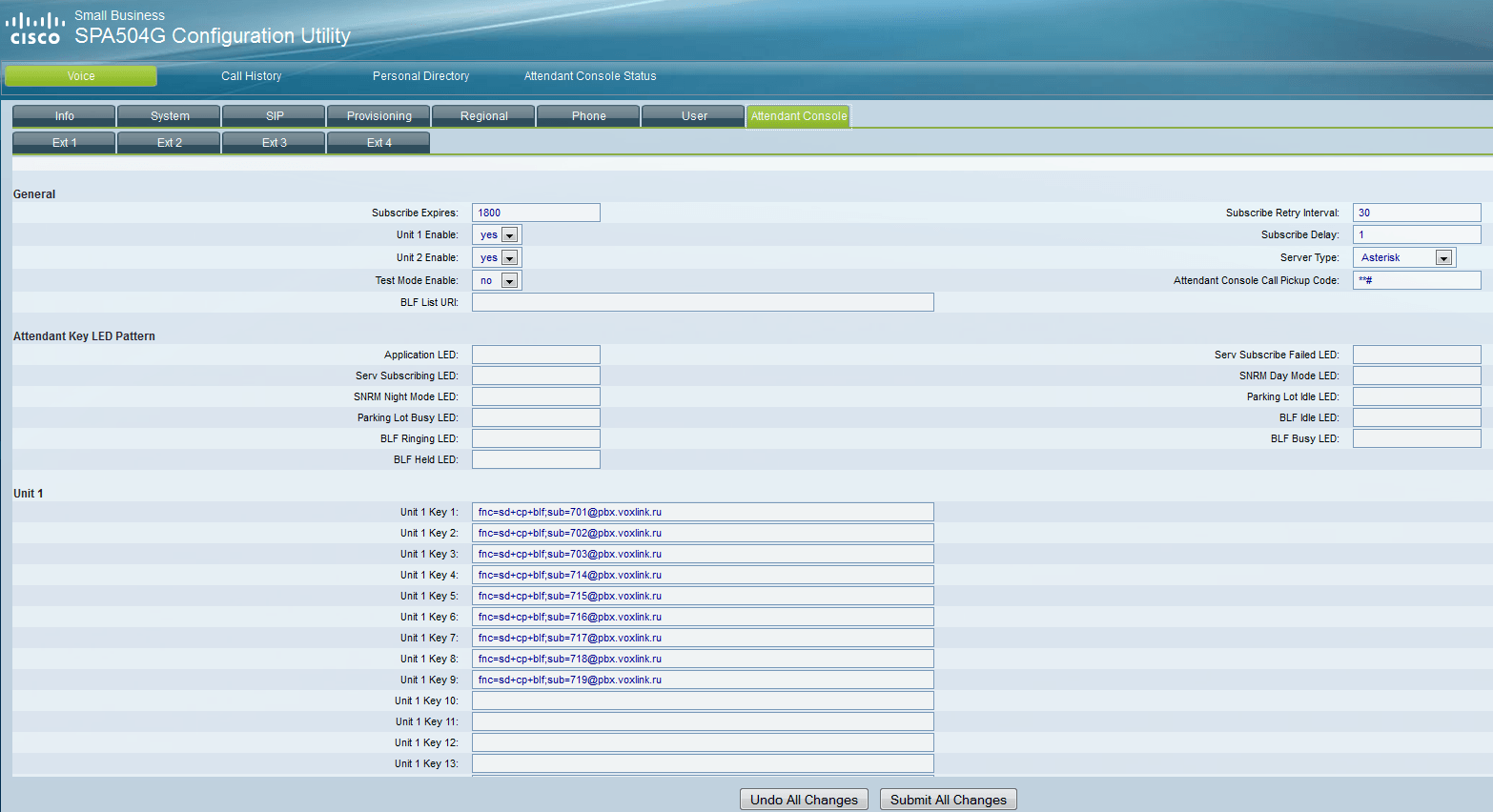Click the Undo All Changes button
The height and width of the screenshot is (812, 1493).
point(804,800)
